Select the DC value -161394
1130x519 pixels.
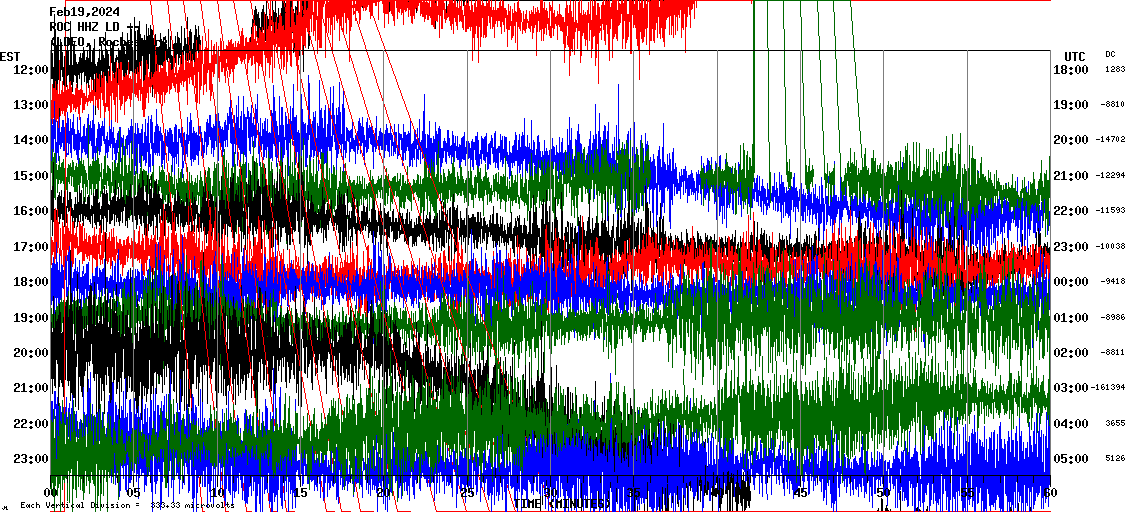pos(1110,388)
